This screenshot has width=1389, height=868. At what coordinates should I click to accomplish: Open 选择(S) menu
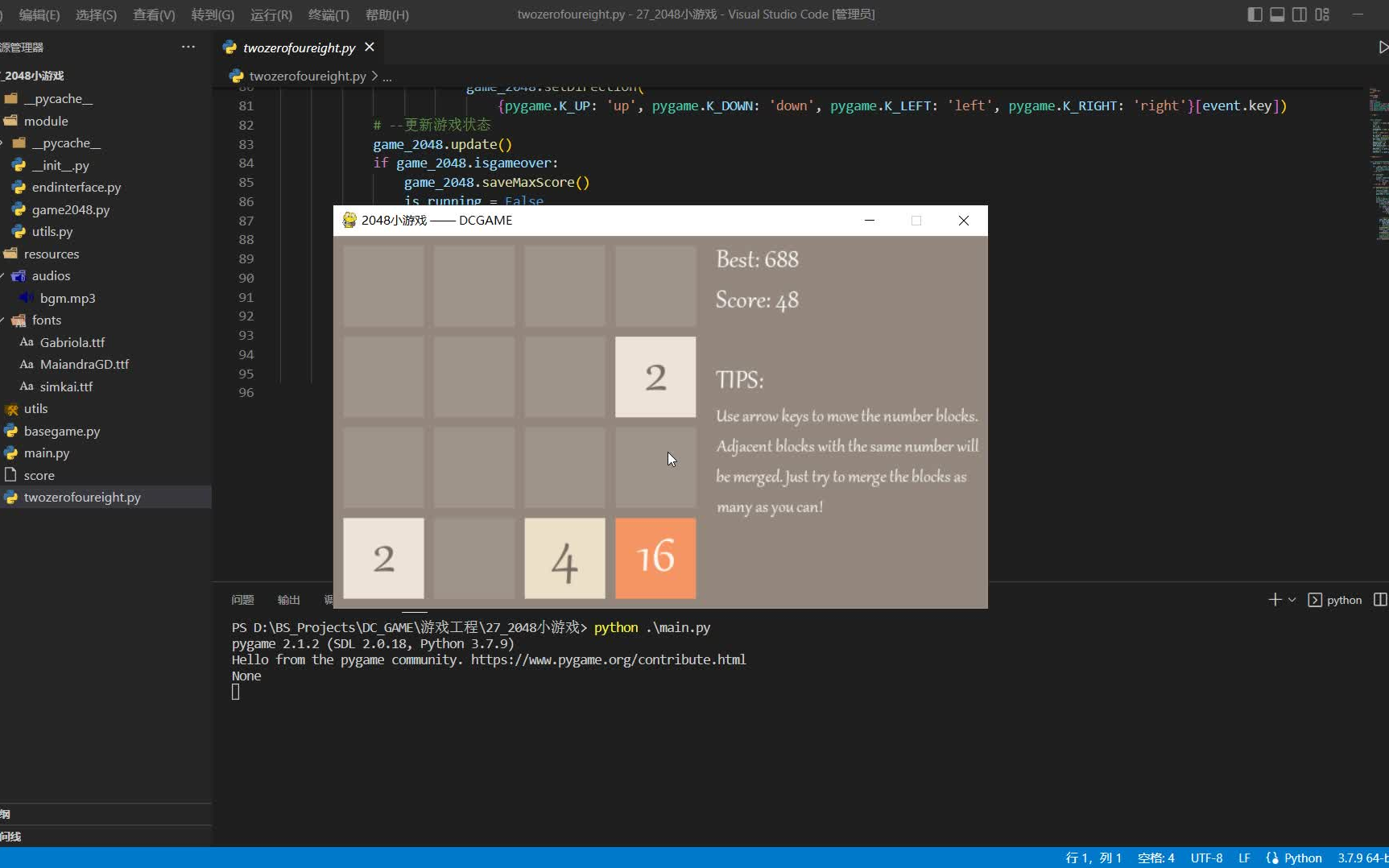click(x=96, y=14)
